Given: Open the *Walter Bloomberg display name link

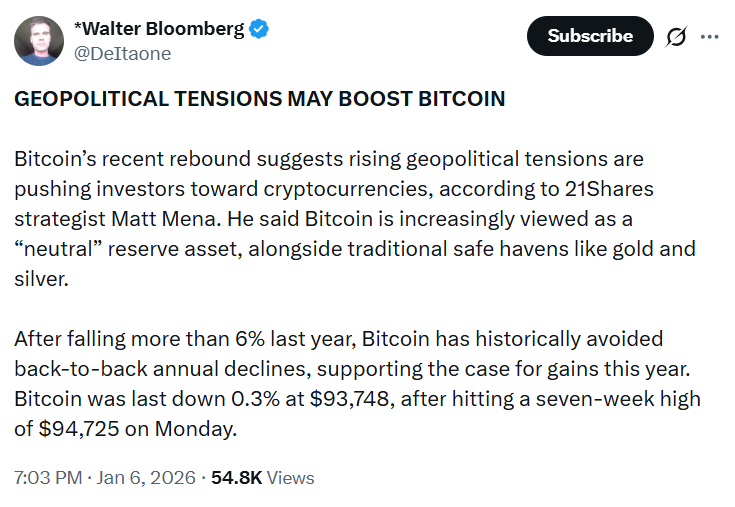Looking at the screenshot, I should (158, 29).
